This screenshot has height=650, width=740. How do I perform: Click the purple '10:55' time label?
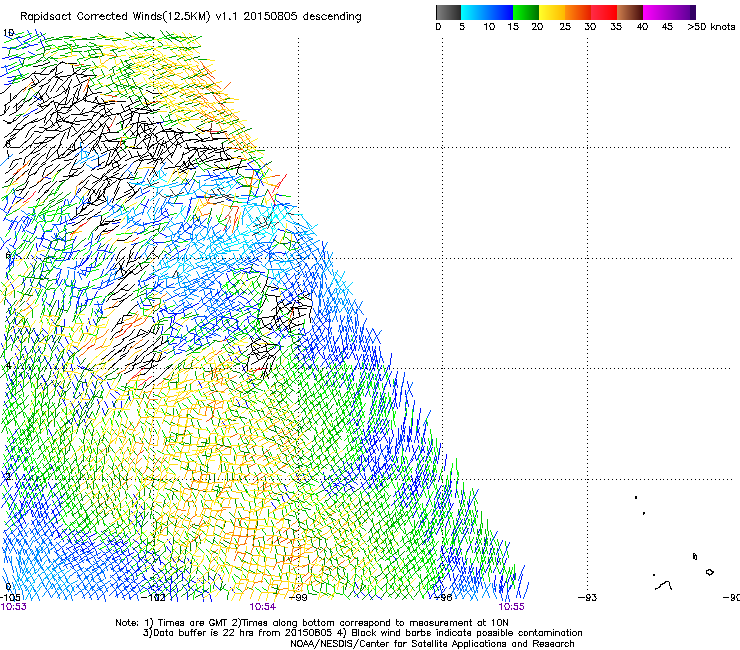point(512,607)
